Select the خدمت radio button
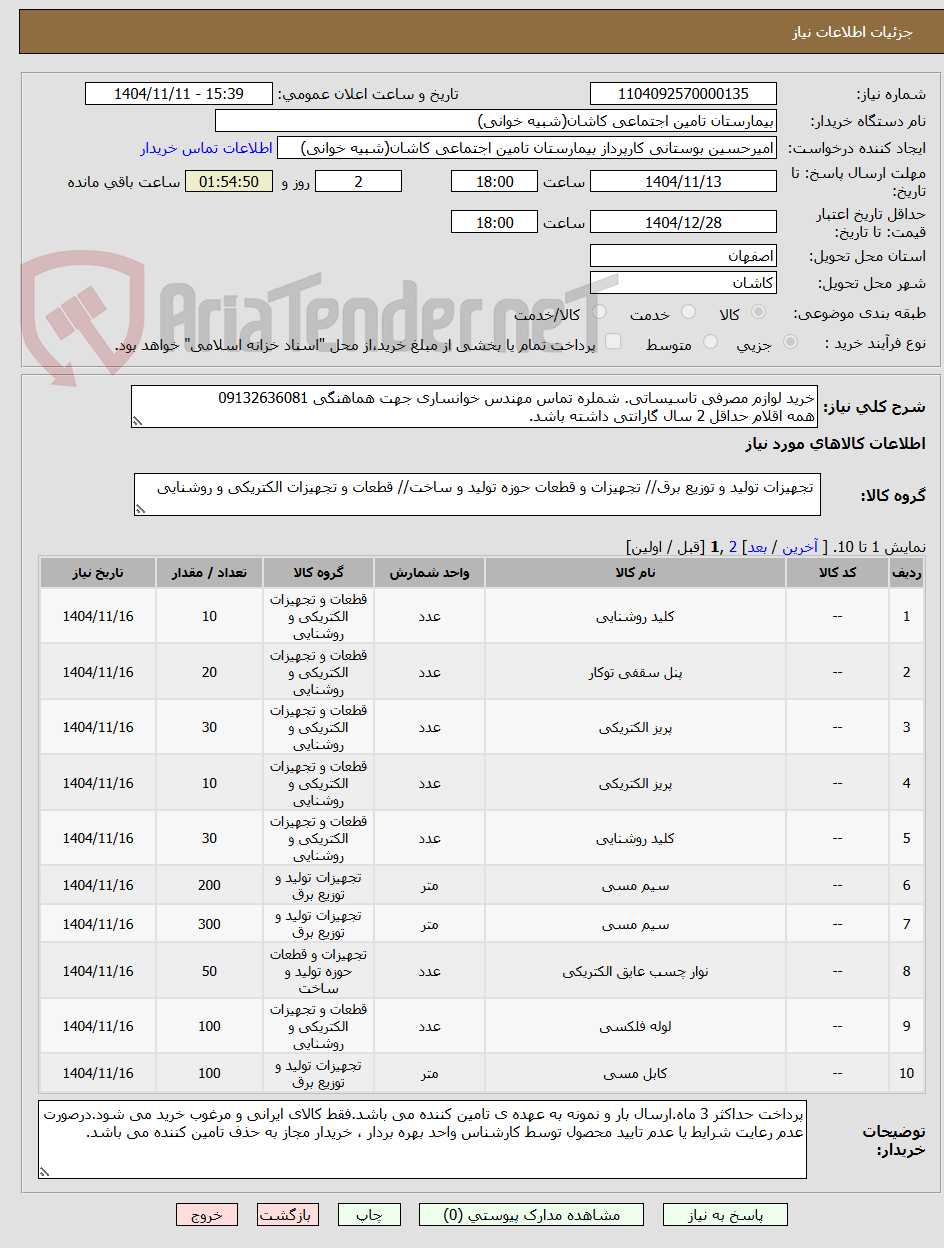Screen dimensions: 944x1248 coord(686,314)
